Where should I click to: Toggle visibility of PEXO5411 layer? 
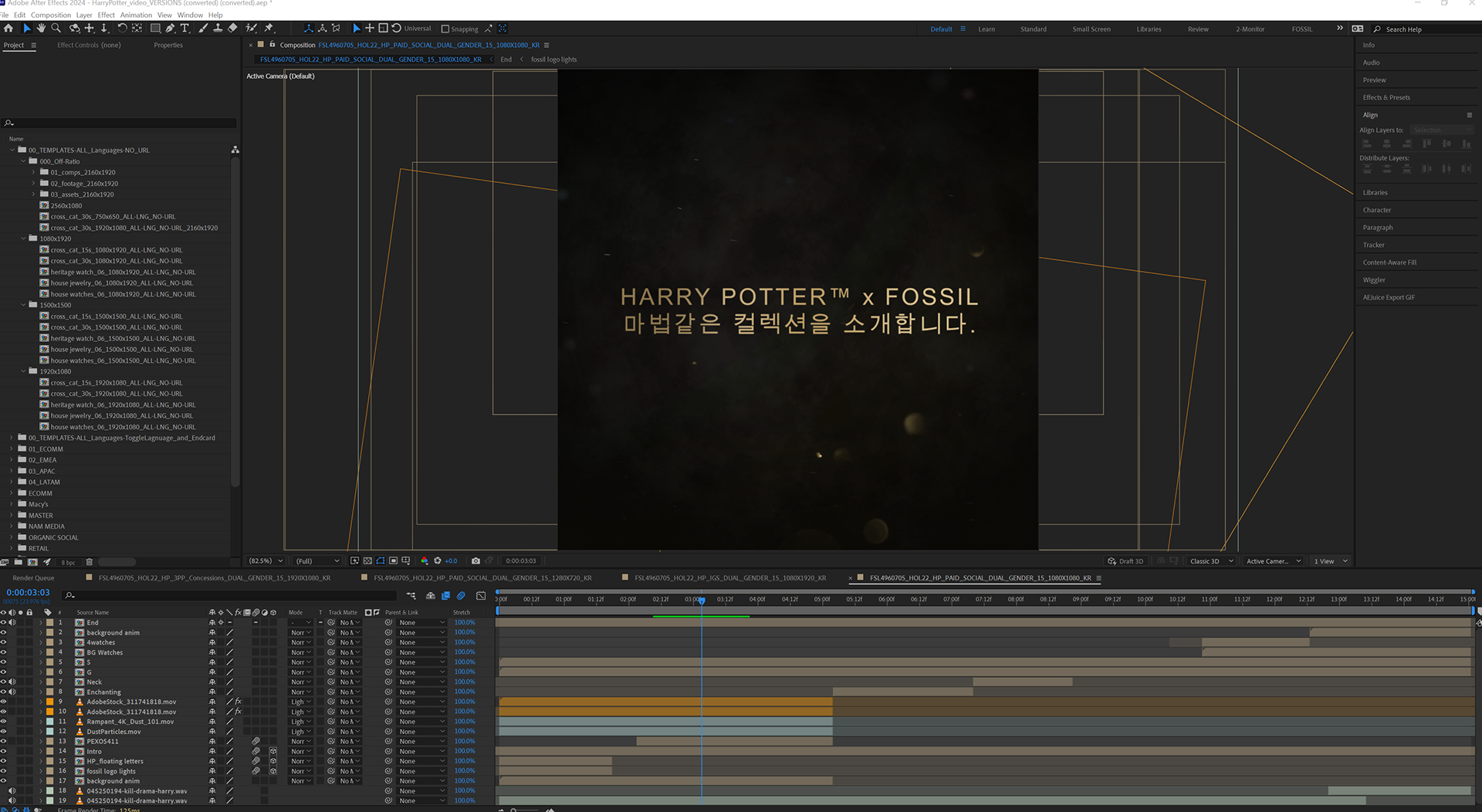click(3, 741)
